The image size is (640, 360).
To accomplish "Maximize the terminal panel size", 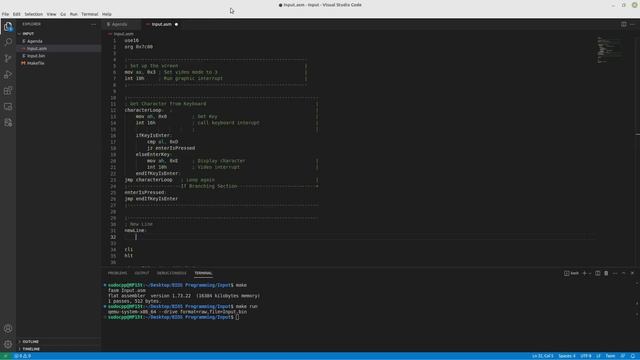I will click(x=624, y=273).
